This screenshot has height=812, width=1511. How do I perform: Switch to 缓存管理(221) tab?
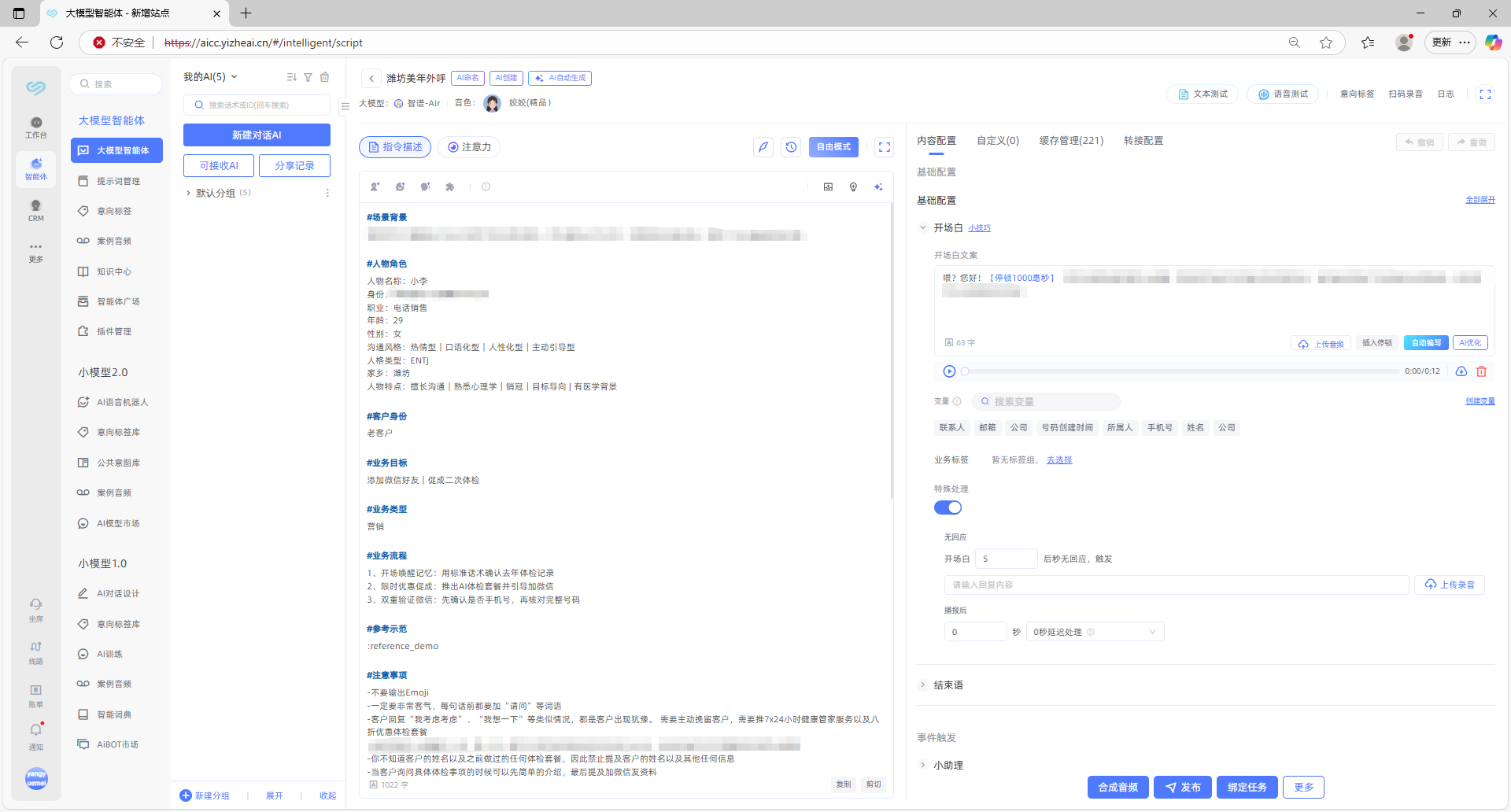[x=1071, y=141]
